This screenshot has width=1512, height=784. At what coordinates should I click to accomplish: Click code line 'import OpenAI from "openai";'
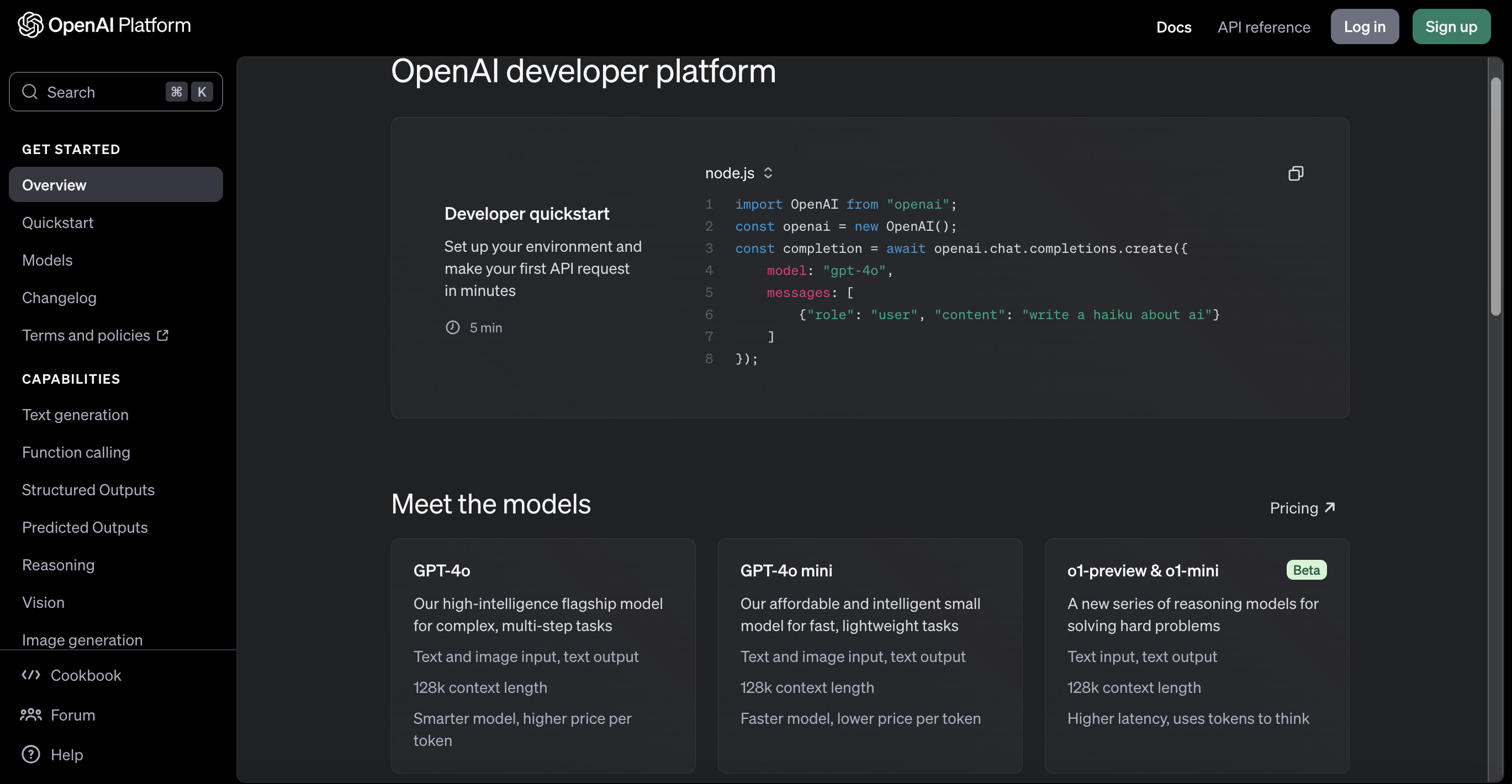point(846,204)
